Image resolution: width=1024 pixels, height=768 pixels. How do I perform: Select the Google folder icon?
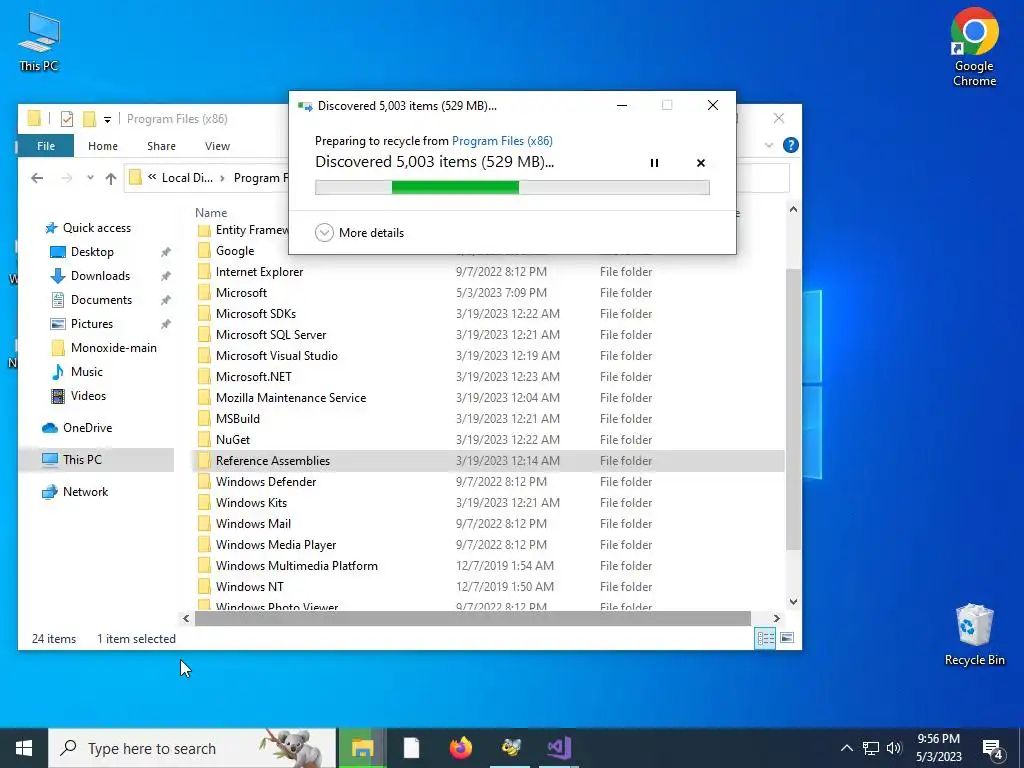point(204,251)
